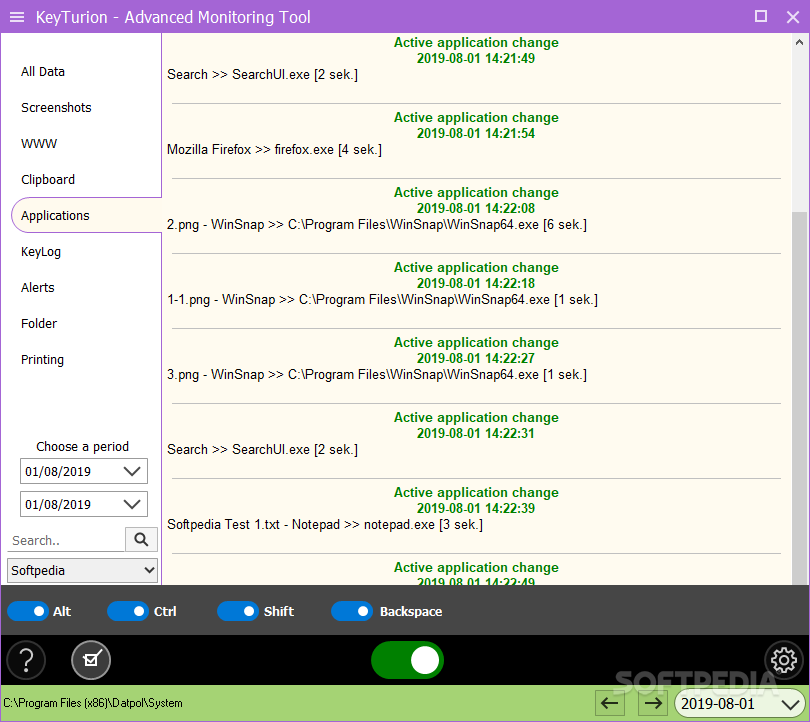This screenshot has height=722, width=810.
Task: Open WWW section
Action: coord(39,144)
